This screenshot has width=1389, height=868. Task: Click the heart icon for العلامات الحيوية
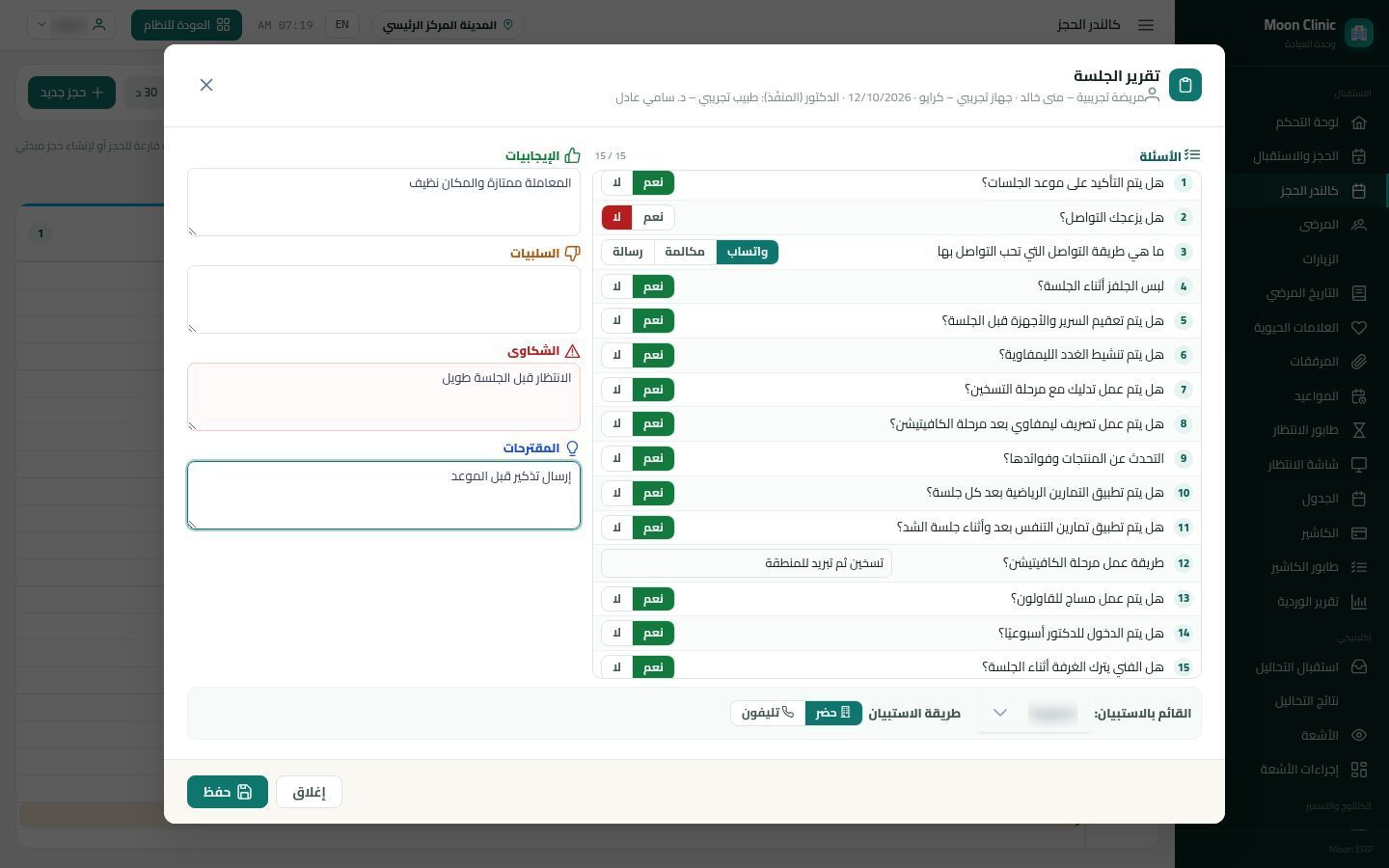coord(1359,328)
